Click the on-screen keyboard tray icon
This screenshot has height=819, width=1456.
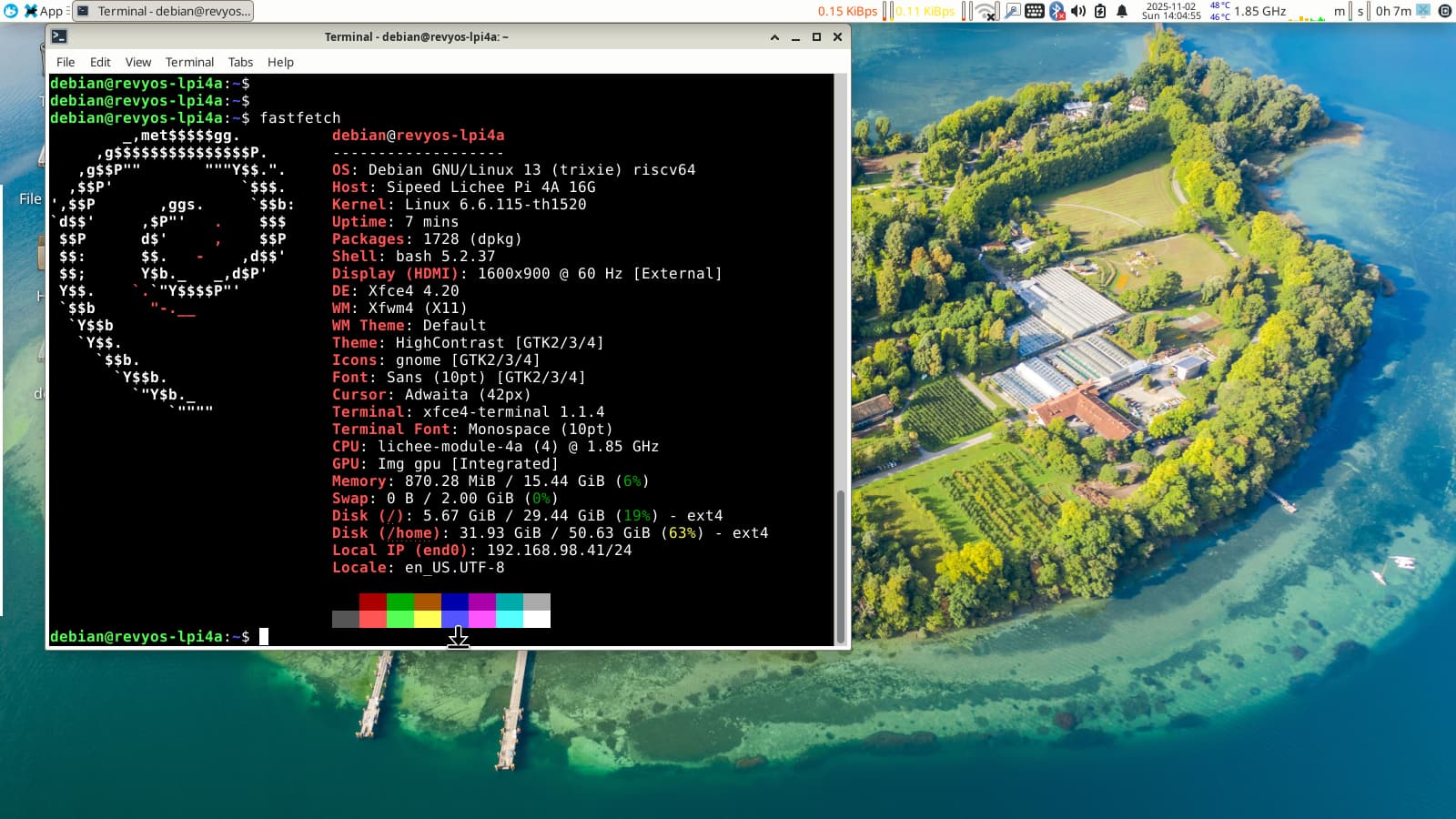1035,11
